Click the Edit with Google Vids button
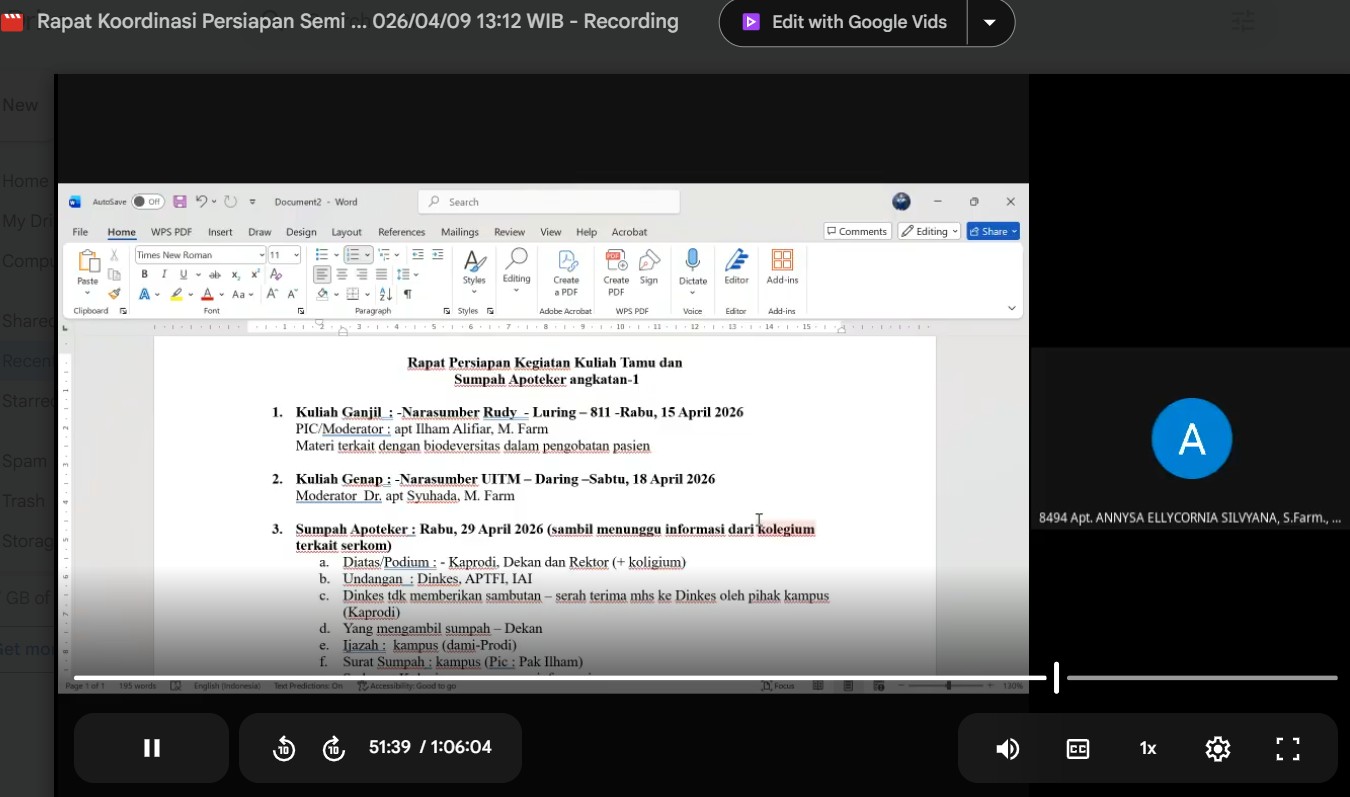Screen dimensions: 1350x797 845,22
